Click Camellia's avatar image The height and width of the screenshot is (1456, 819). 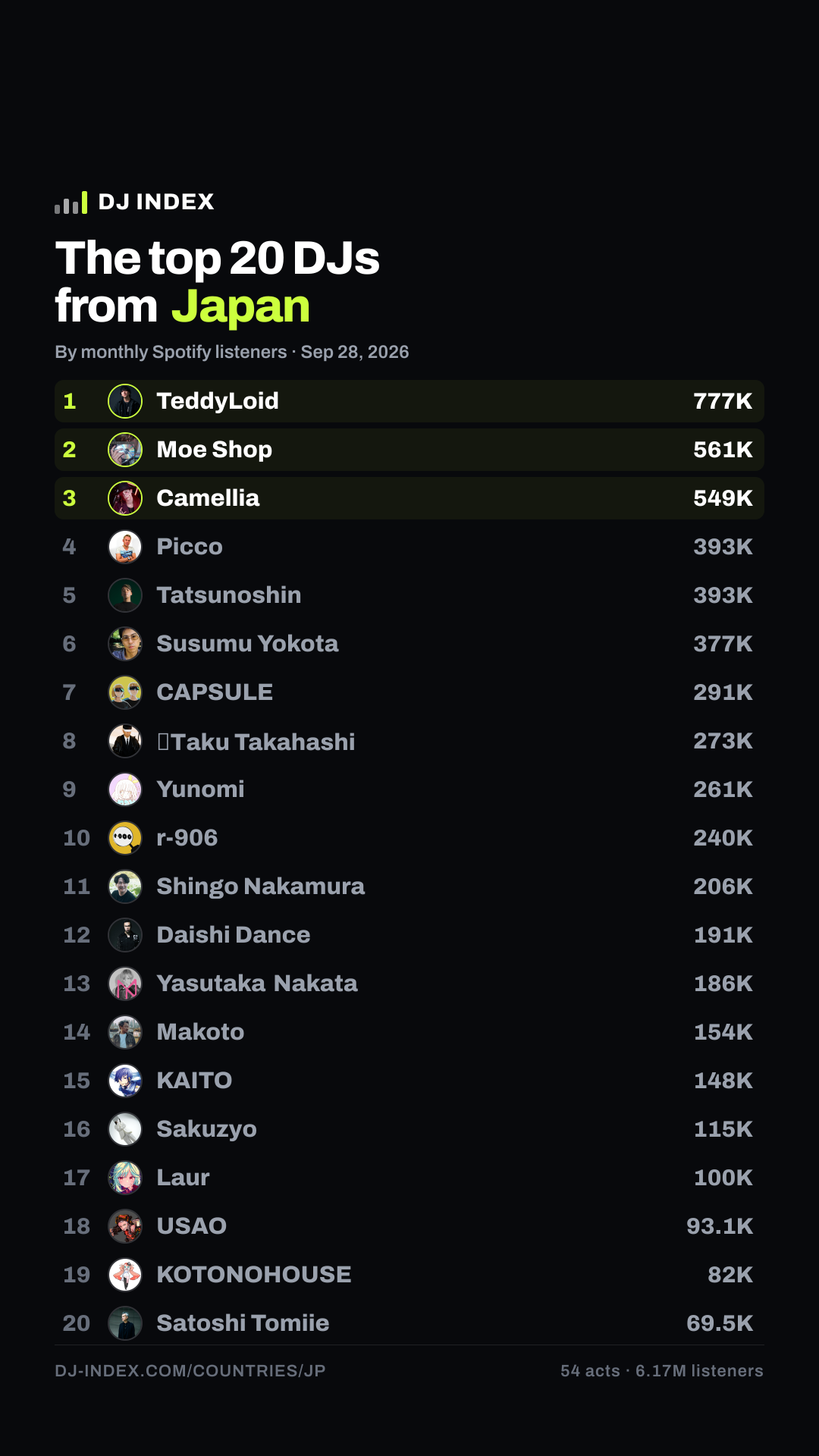(x=125, y=498)
